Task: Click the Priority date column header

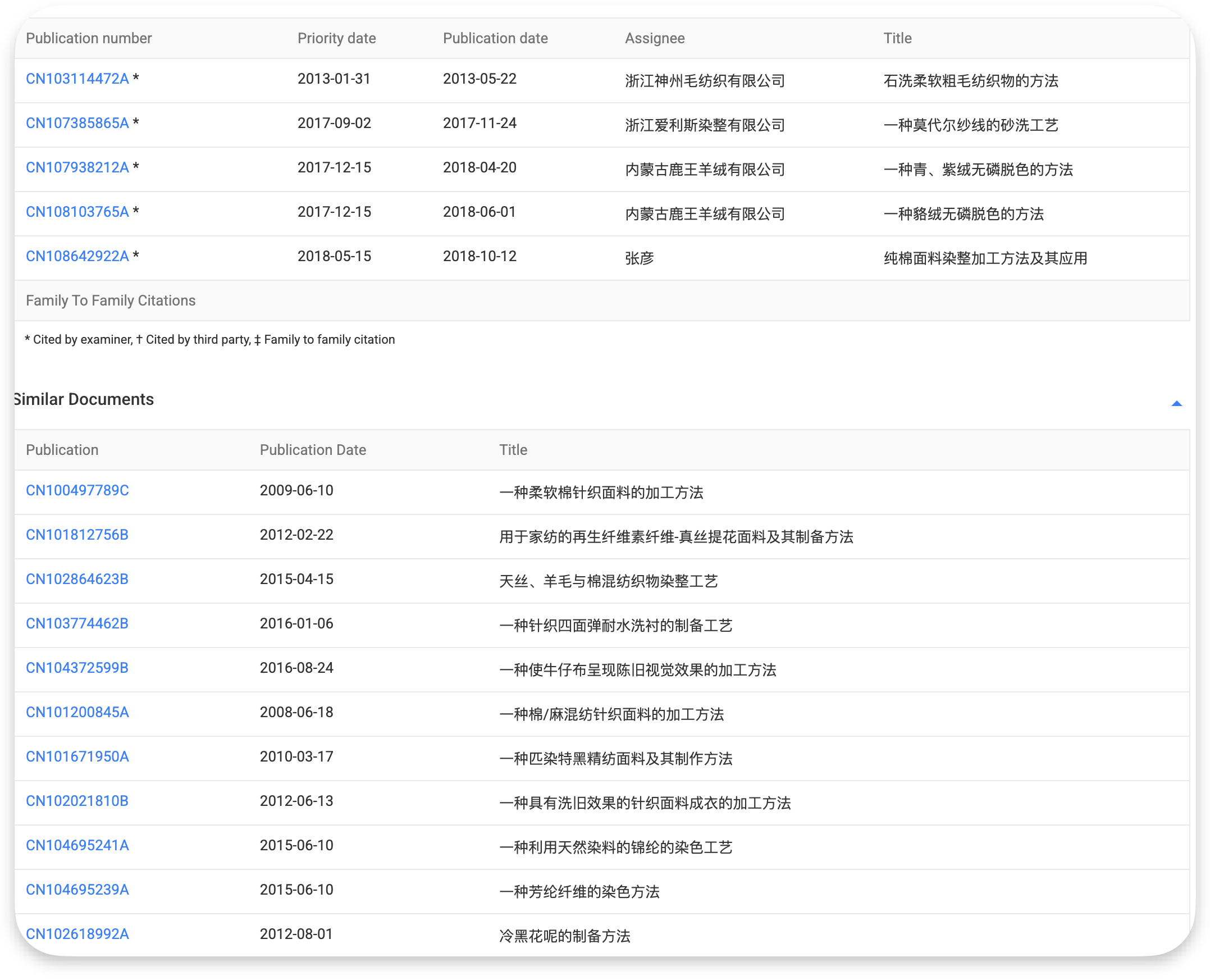Action: pyautogui.click(x=336, y=38)
